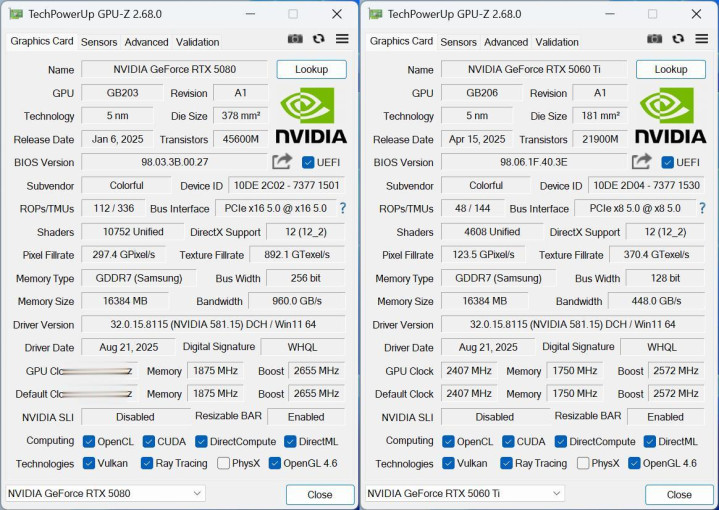The width and height of the screenshot is (719, 510).
Task: Click Lookup button in RTX 5080 window
Action: (311, 69)
